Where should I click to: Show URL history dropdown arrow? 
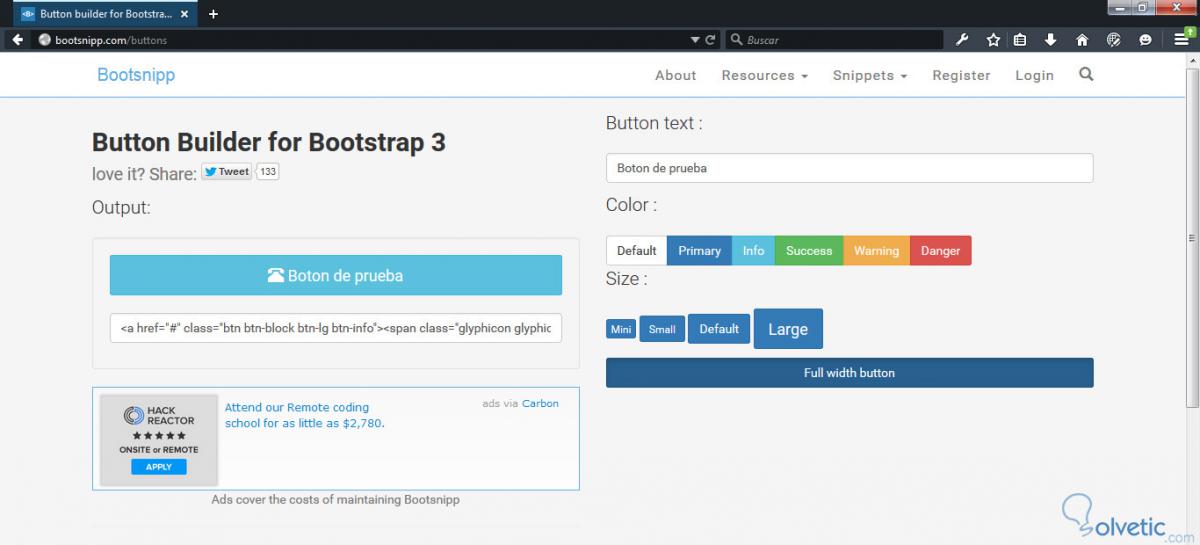(x=696, y=40)
